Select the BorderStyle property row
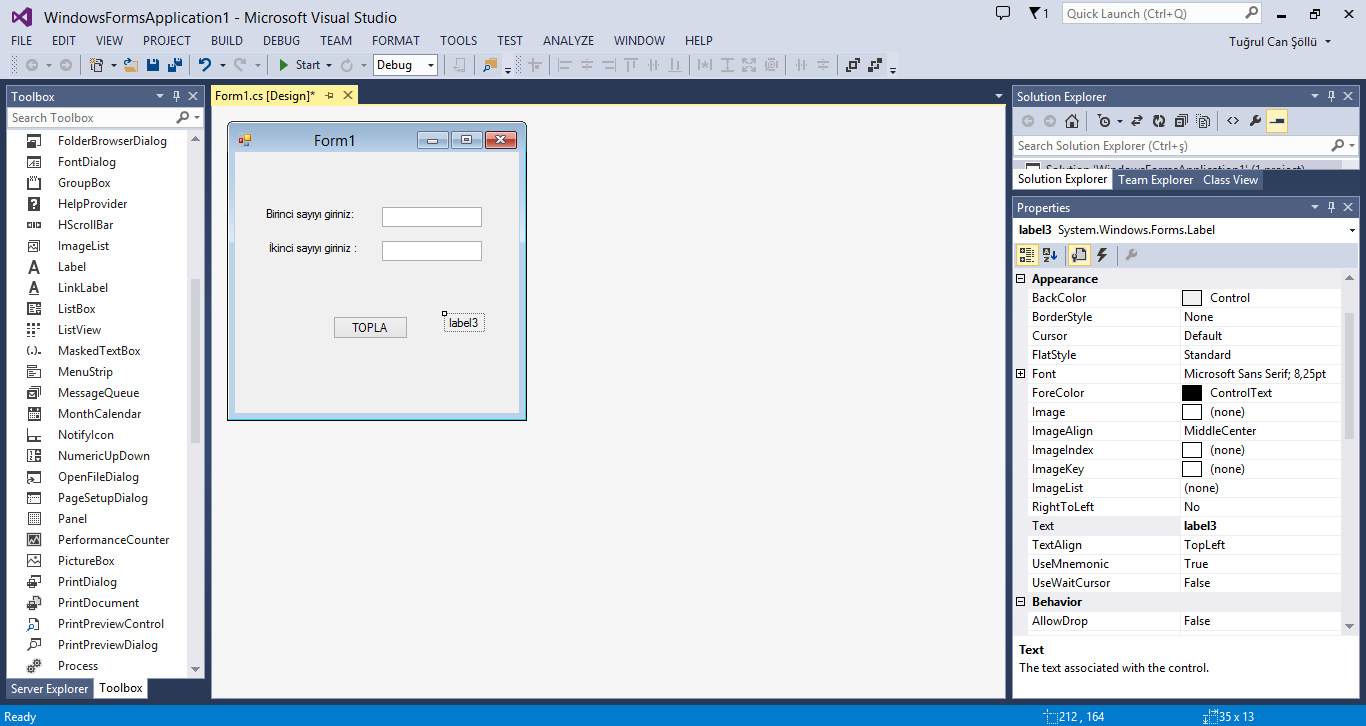 (1178, 317)
